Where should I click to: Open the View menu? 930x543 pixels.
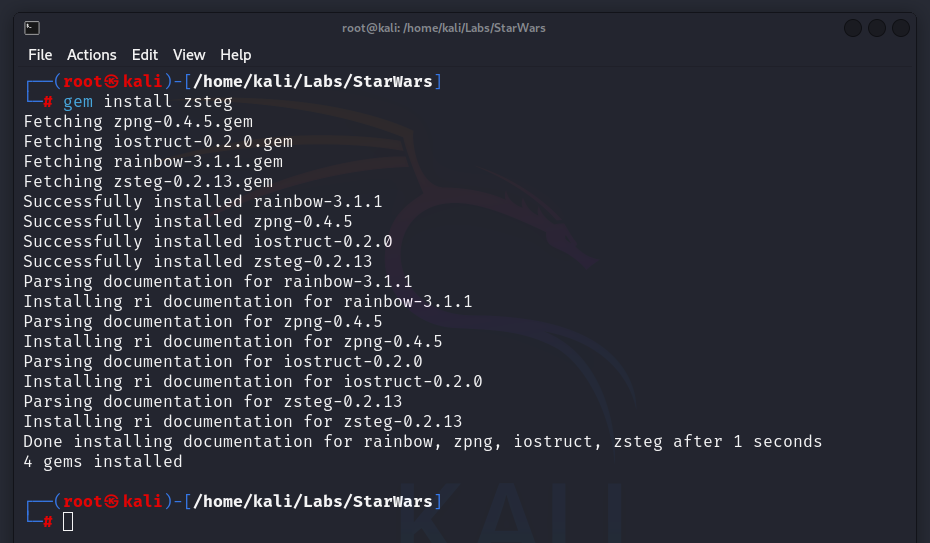[x=189, y=55]
